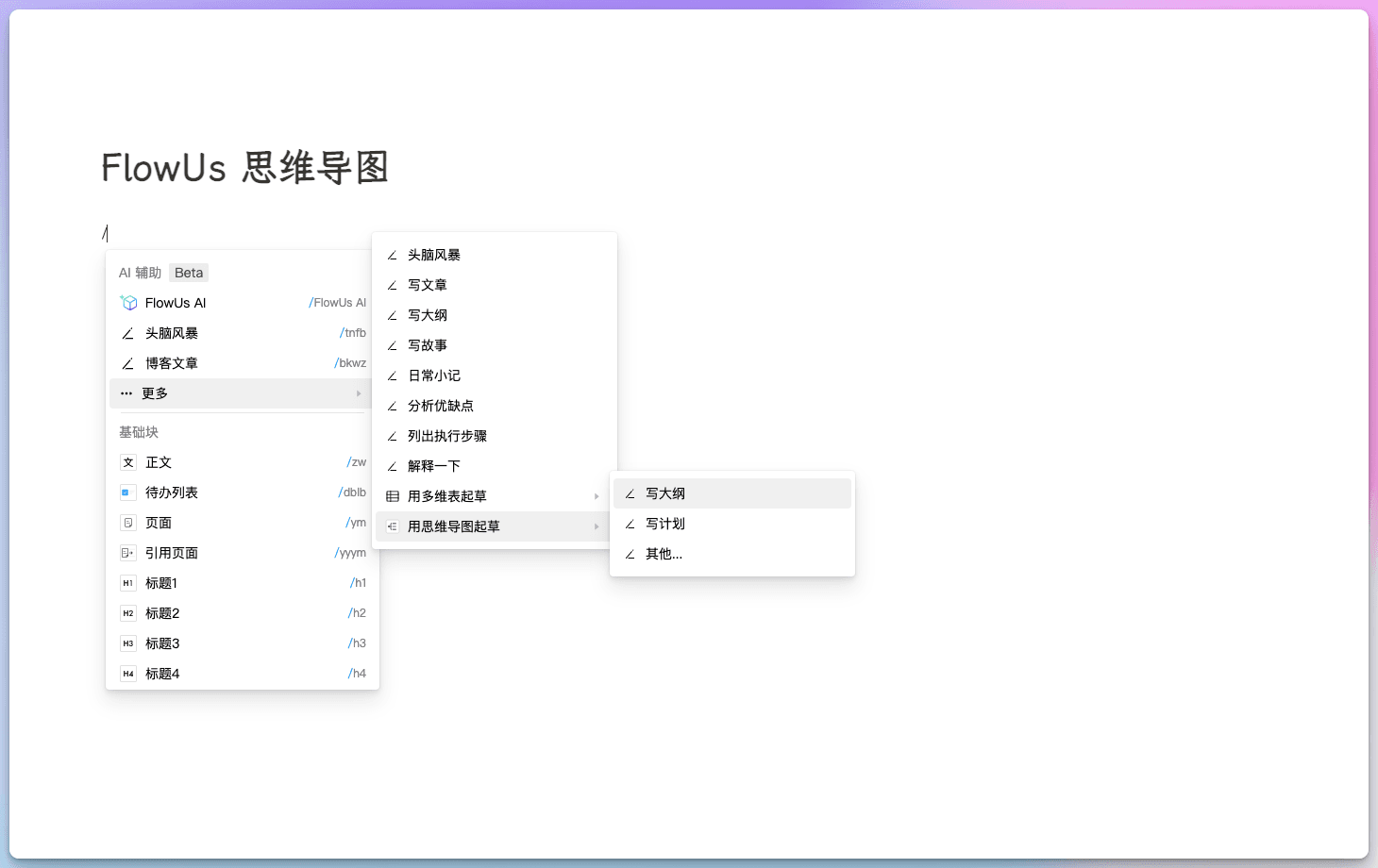Expand the 更多 submenu arrow
The width and height of the screenshot is (1378, 868).
click(x=359, y=393)
